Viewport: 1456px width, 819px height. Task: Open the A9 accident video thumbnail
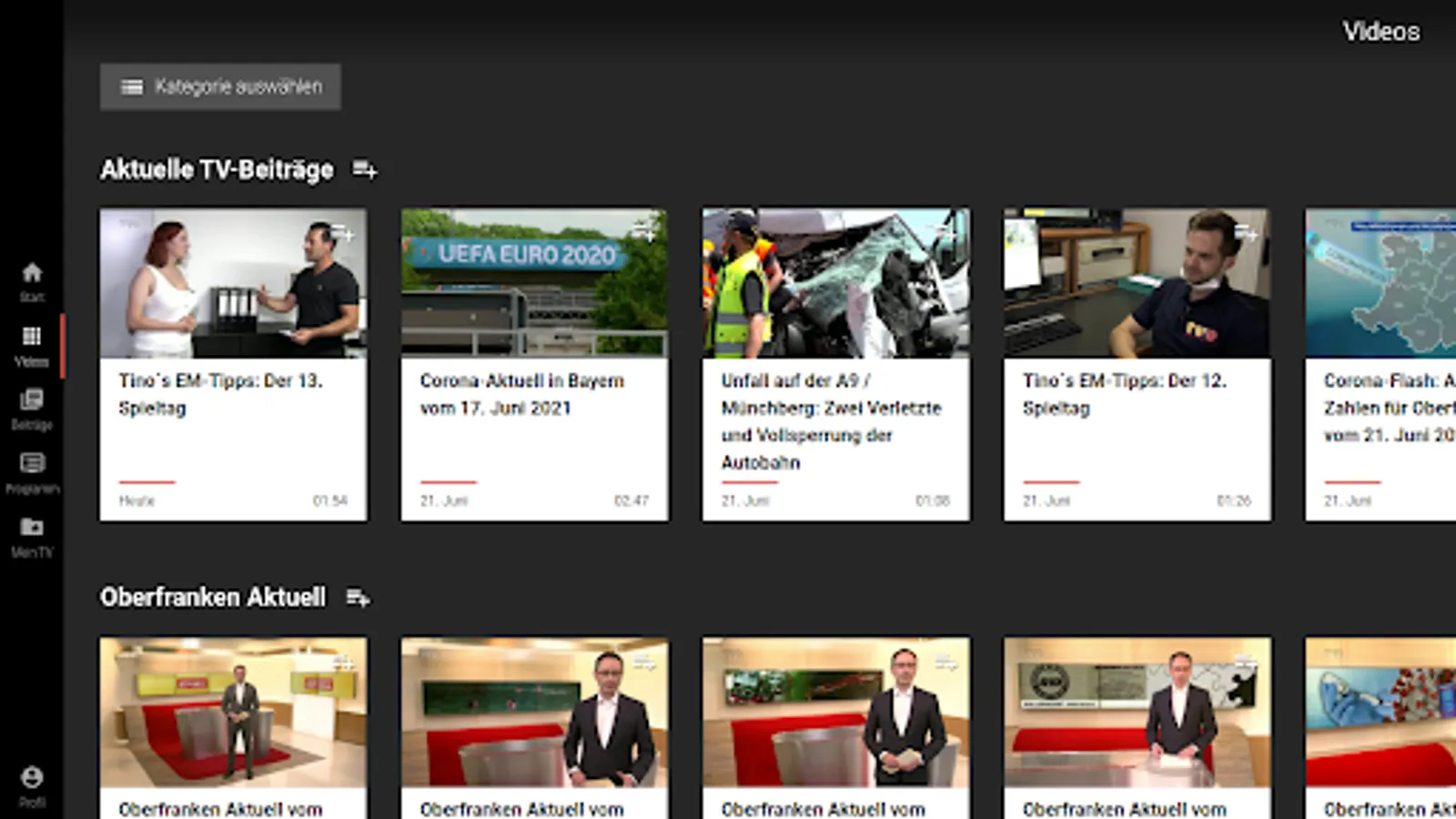tap(835, 283)
